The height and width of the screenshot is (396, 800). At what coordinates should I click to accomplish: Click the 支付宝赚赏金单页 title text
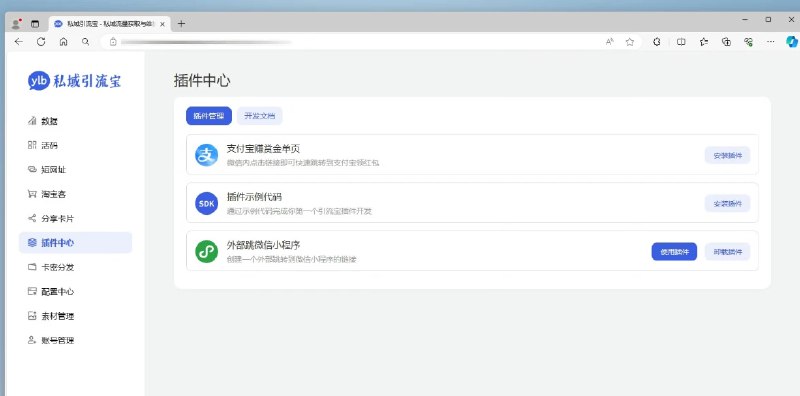coord(263,149)
